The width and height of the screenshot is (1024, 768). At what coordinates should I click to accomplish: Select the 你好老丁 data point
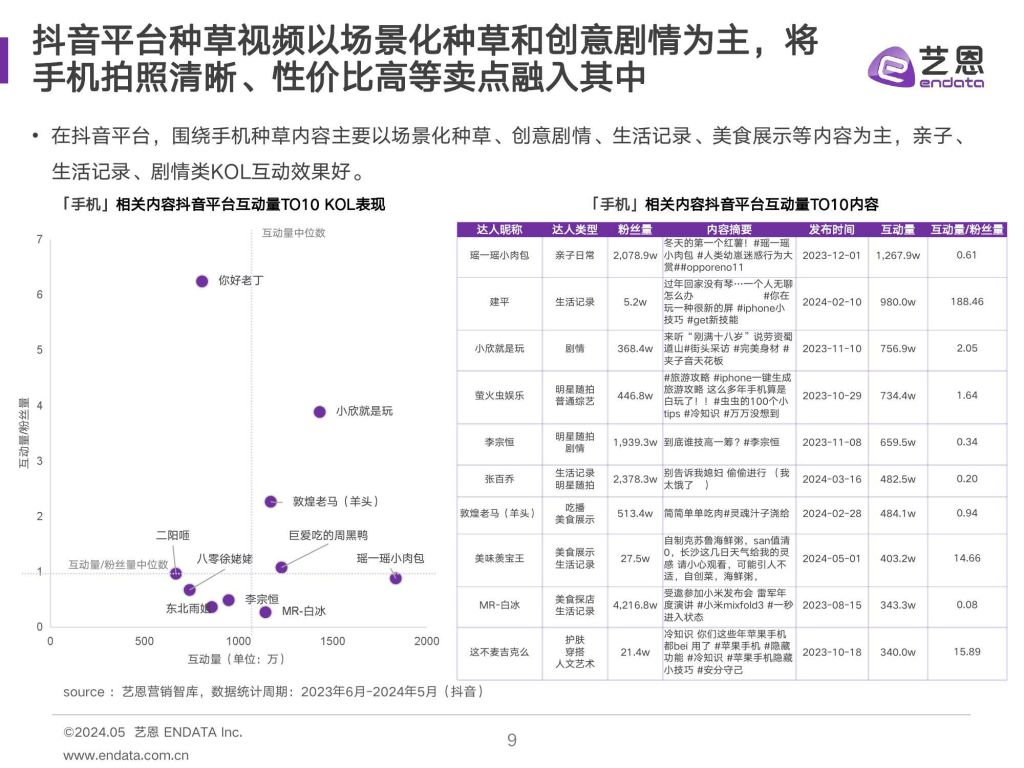point(202,281)
